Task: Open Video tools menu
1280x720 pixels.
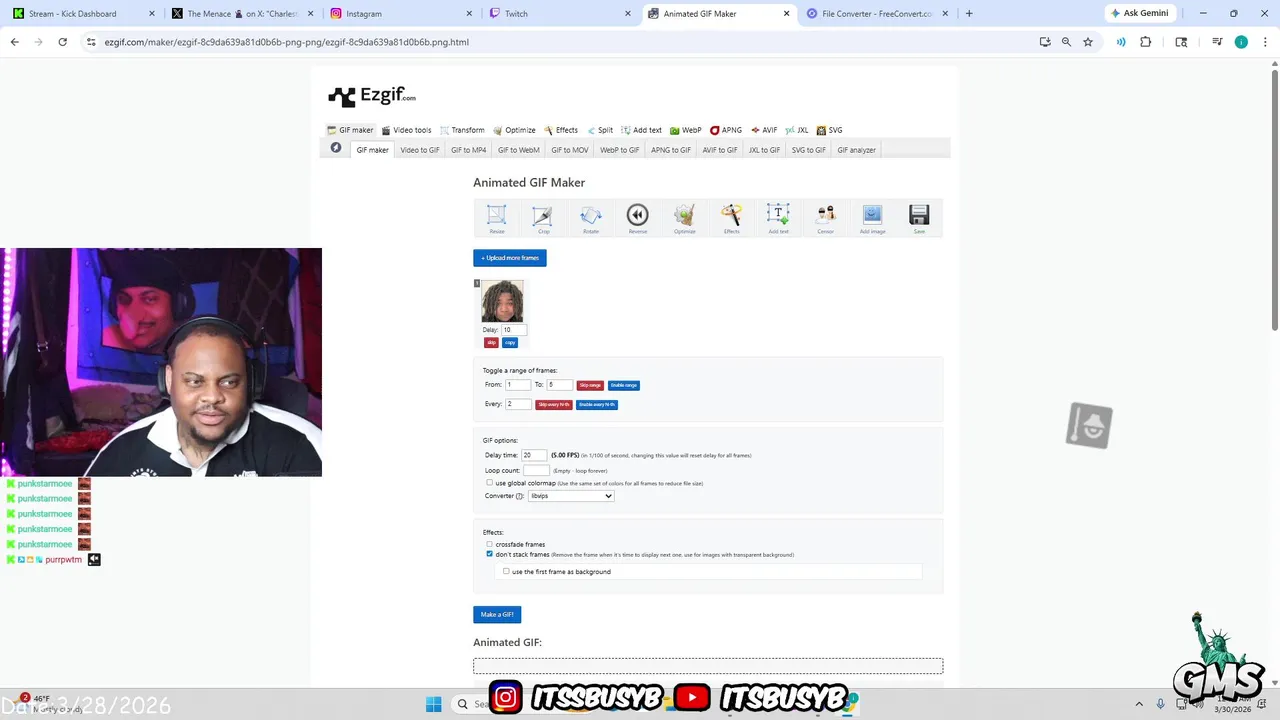Action: click(x=407, y=130)
